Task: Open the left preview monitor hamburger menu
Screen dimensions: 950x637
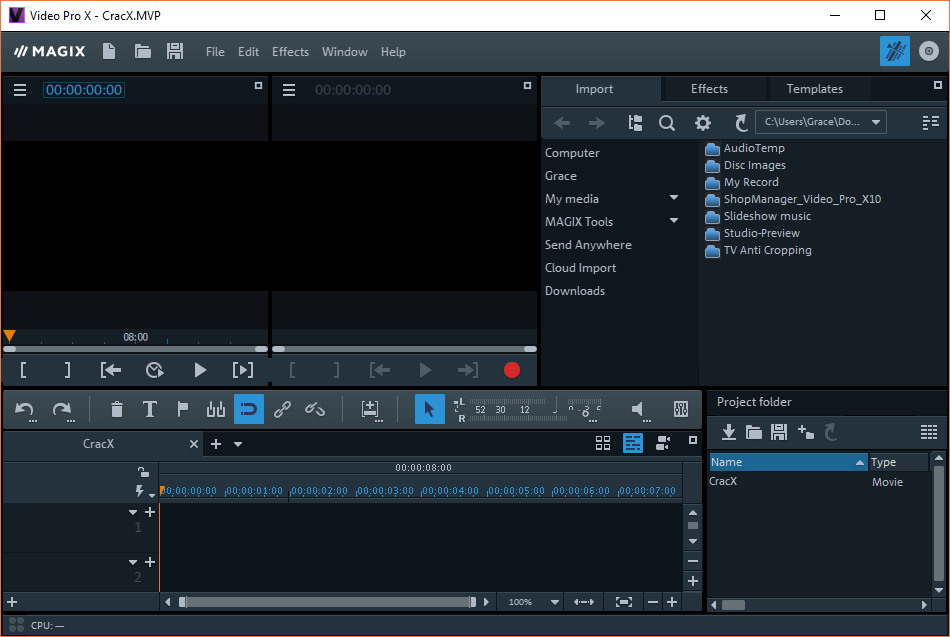Action: 20,90
